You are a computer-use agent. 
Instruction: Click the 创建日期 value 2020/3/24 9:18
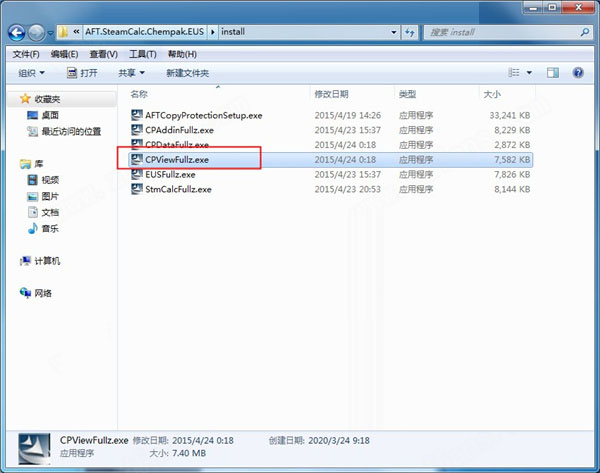(339, 441)
